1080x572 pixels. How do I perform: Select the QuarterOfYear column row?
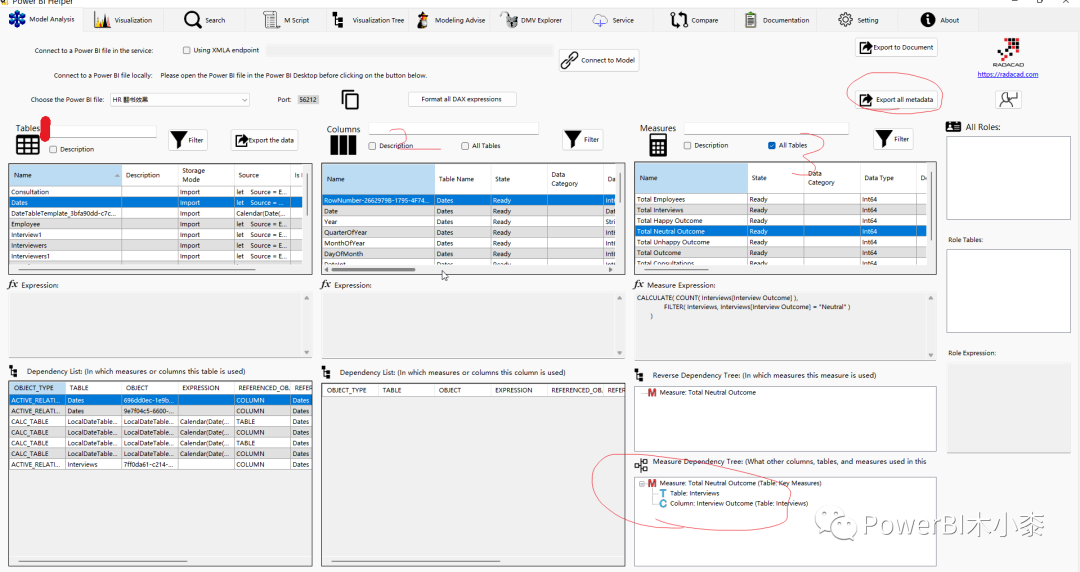470,232
